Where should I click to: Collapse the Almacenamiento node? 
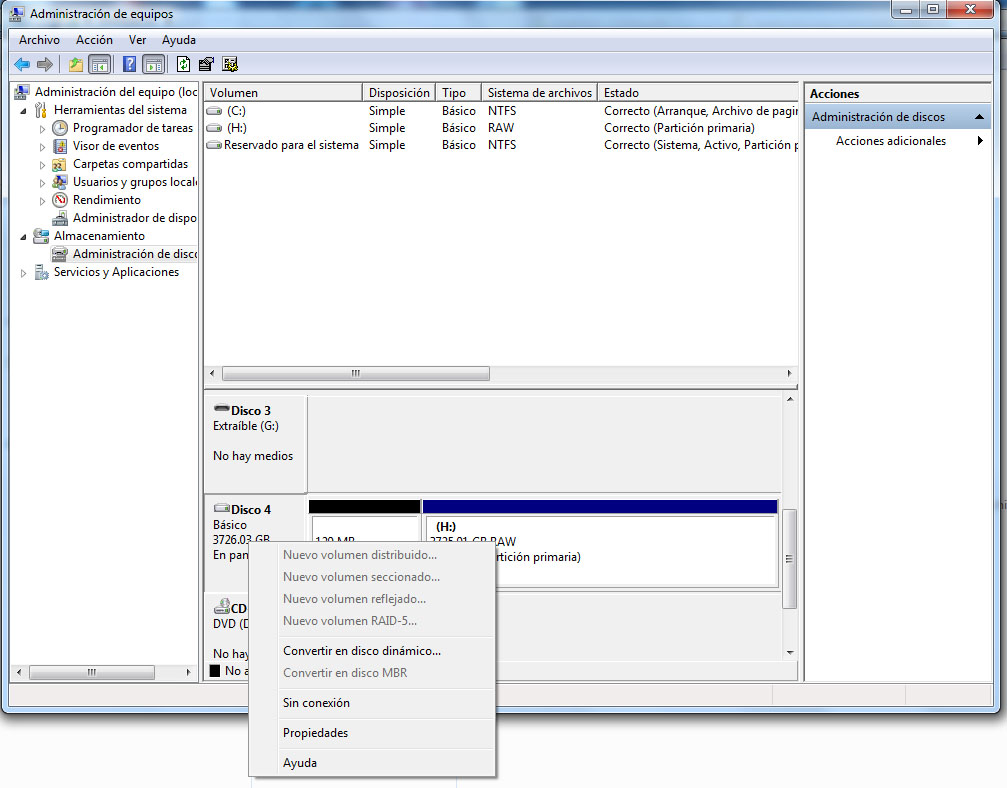tap(24, 236)
